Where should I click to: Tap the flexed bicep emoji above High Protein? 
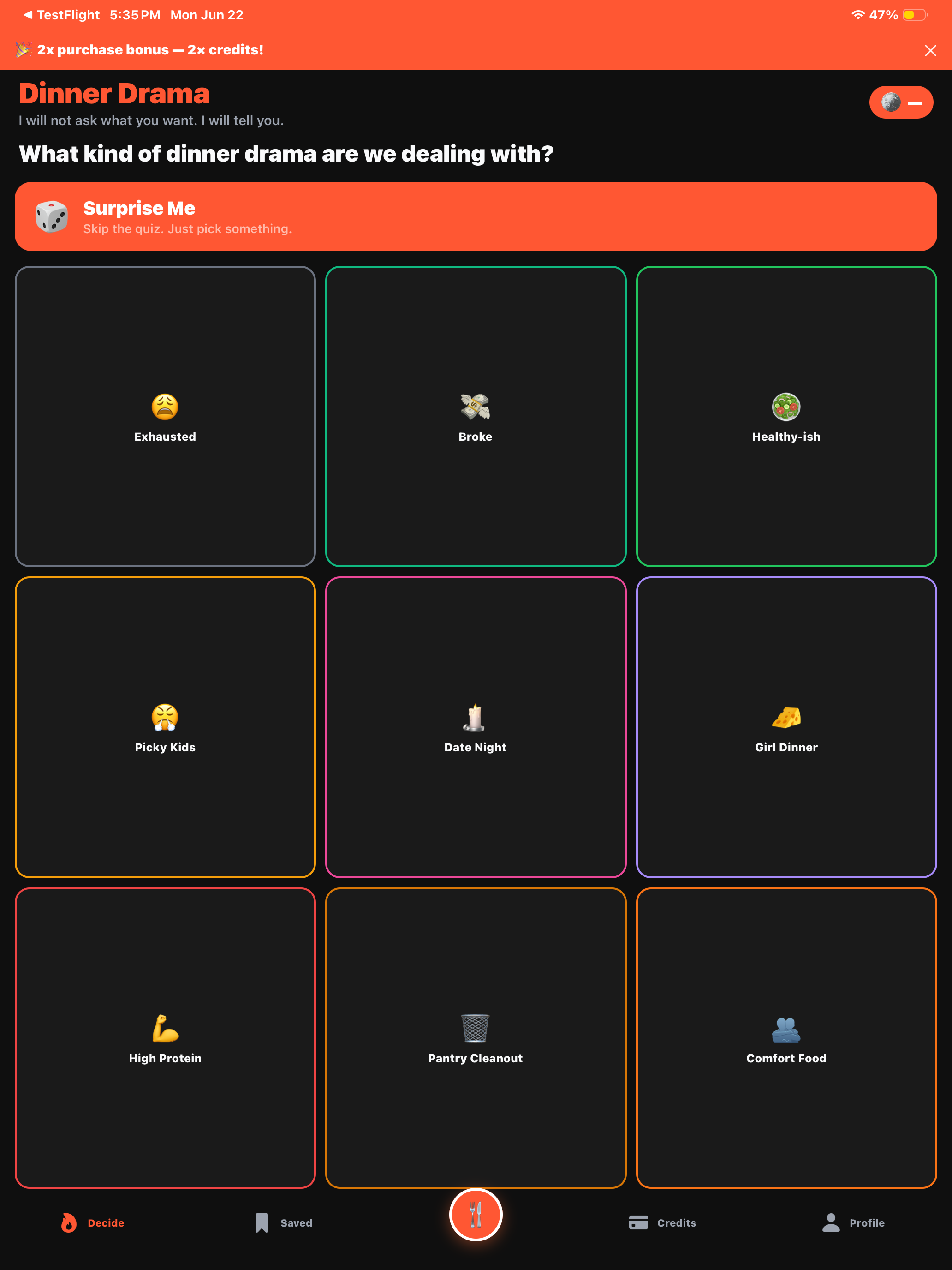165,1028
